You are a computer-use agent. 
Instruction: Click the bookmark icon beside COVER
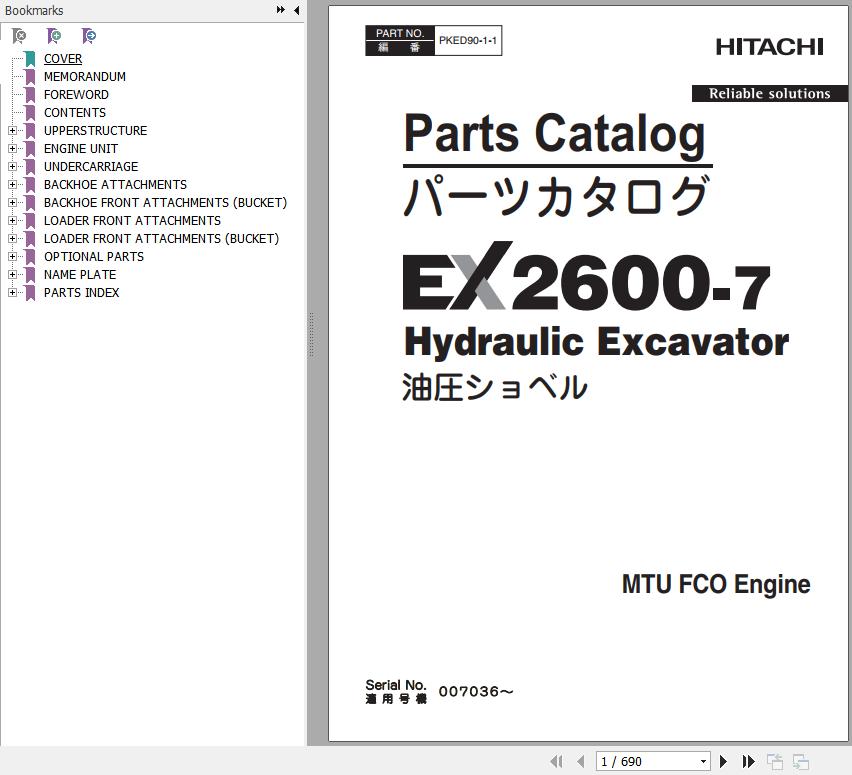30,59
